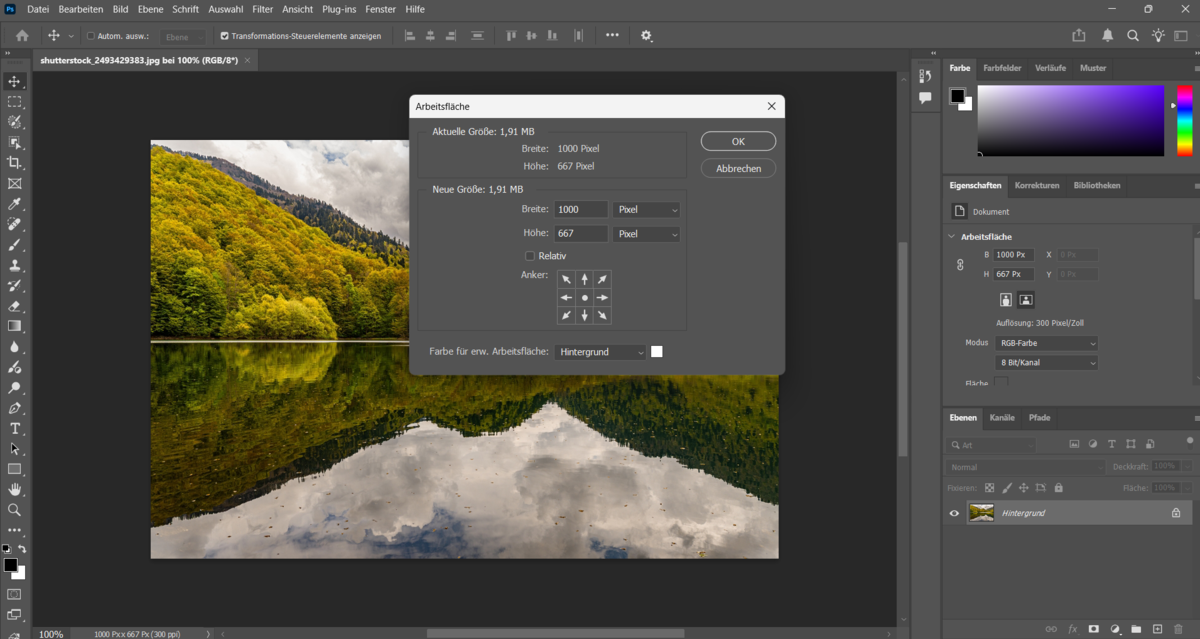1200x639 pixels.
Task: Select the Zoom tool
Action: (14, 509)
